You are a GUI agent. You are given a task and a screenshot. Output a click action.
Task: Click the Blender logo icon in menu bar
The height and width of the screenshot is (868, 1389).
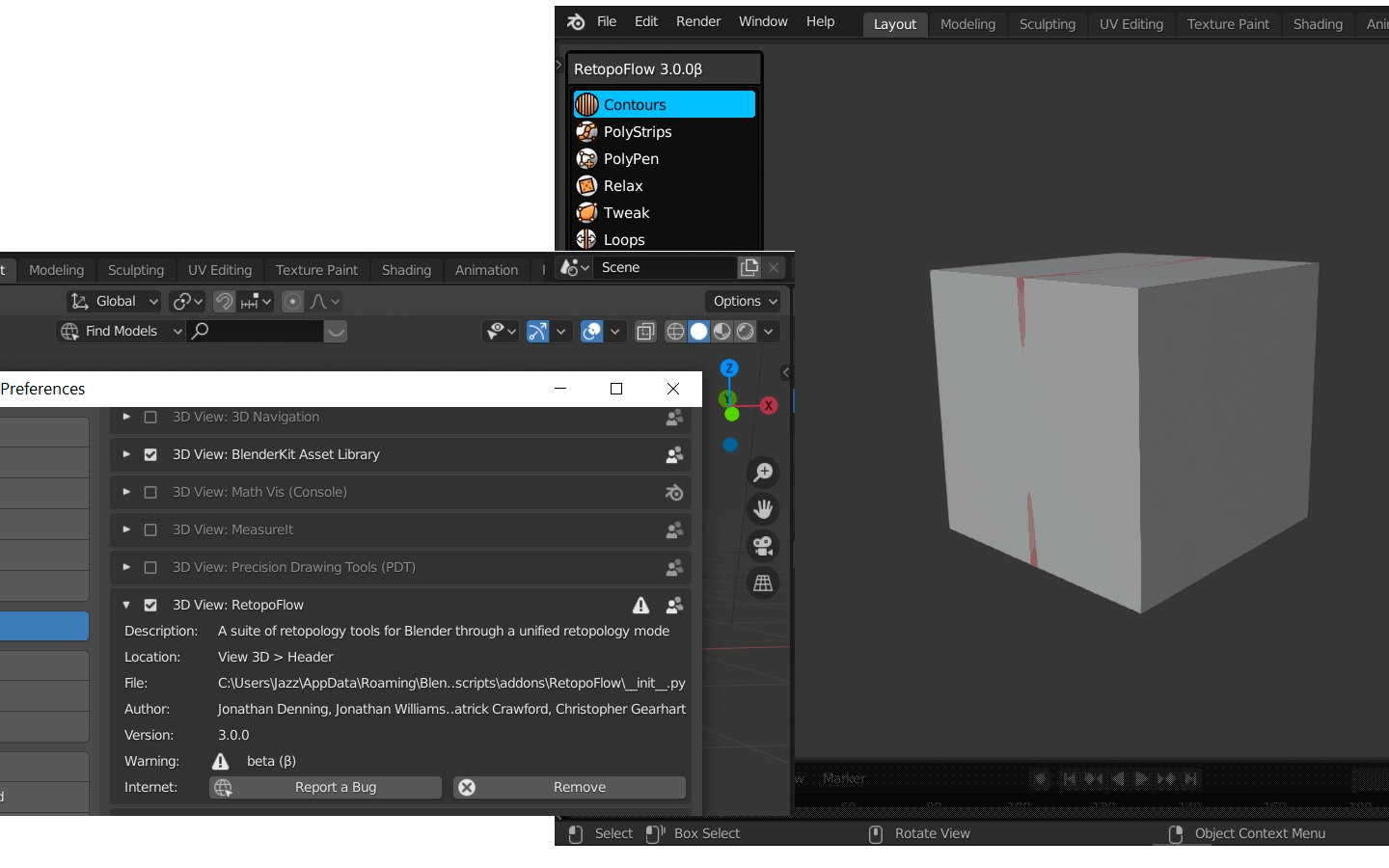[x=576, y=21]
